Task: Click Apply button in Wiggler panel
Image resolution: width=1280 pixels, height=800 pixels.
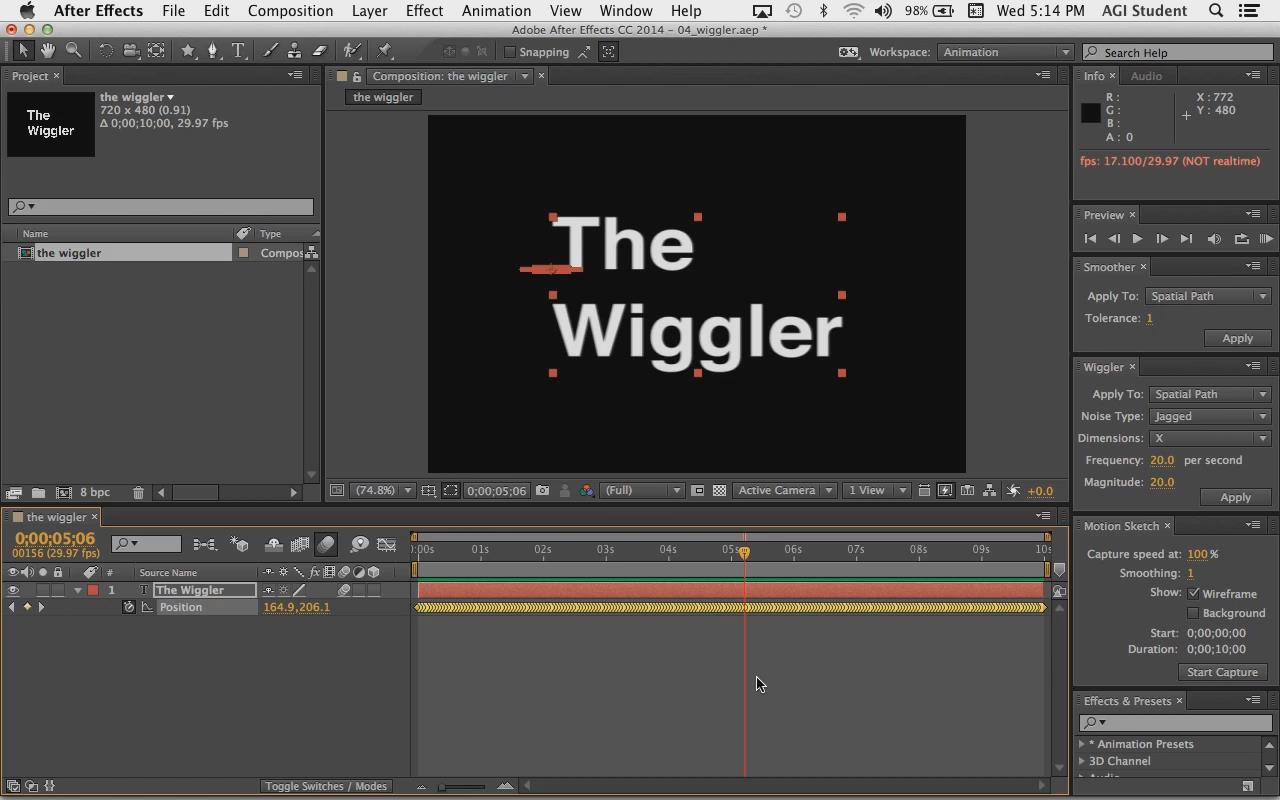Action: click(1235, 497)
